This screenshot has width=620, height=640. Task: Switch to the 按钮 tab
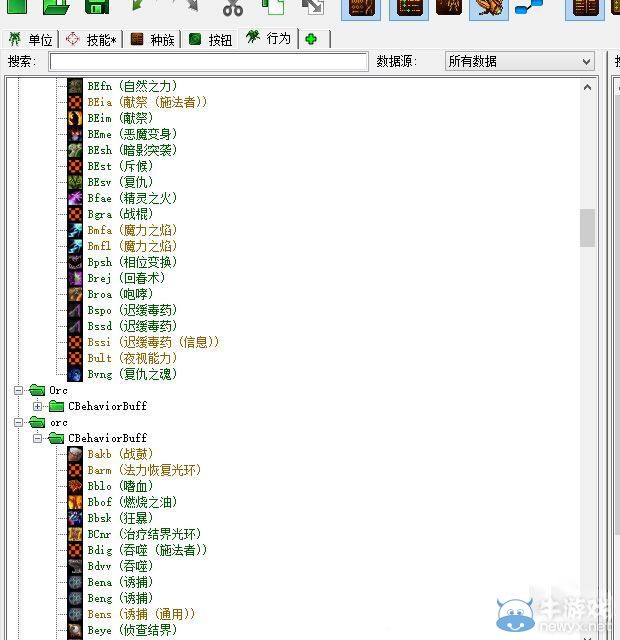tap(211, 40)
